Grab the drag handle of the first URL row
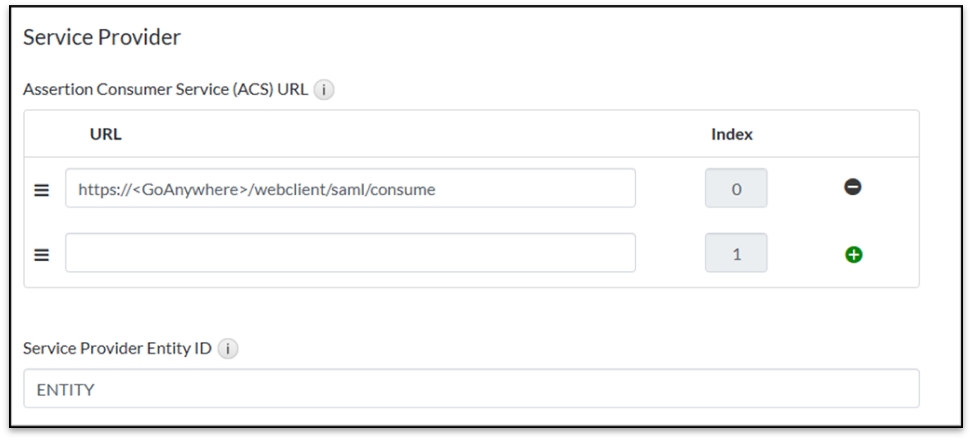The image size is (973, 440). coord(42,189)
